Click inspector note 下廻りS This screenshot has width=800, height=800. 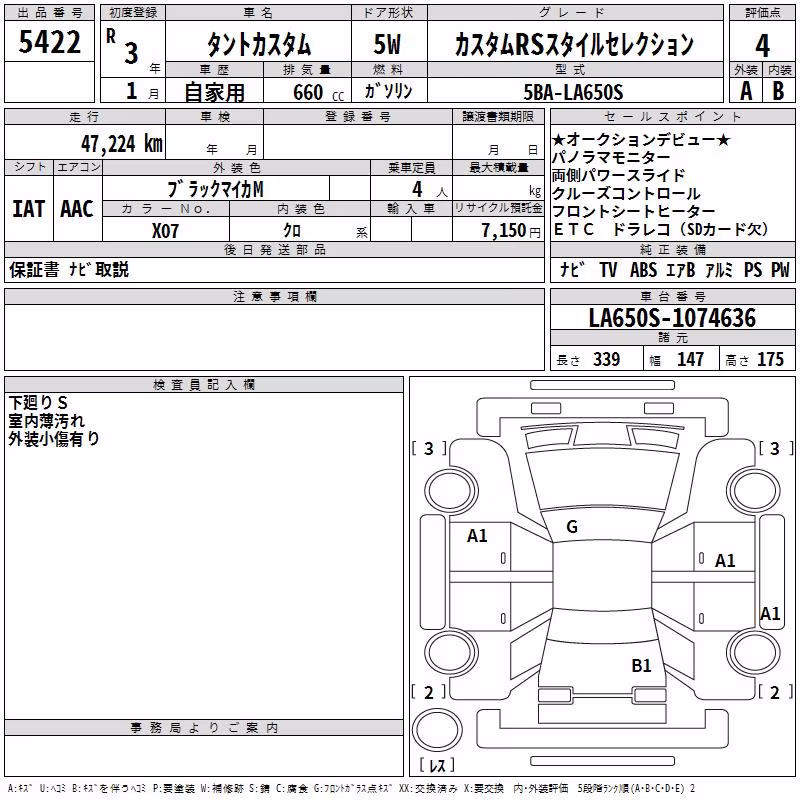tap(38, 403)
